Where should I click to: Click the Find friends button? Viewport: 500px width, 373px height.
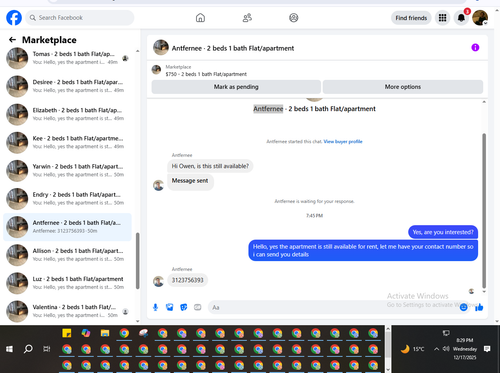[411, 18]
